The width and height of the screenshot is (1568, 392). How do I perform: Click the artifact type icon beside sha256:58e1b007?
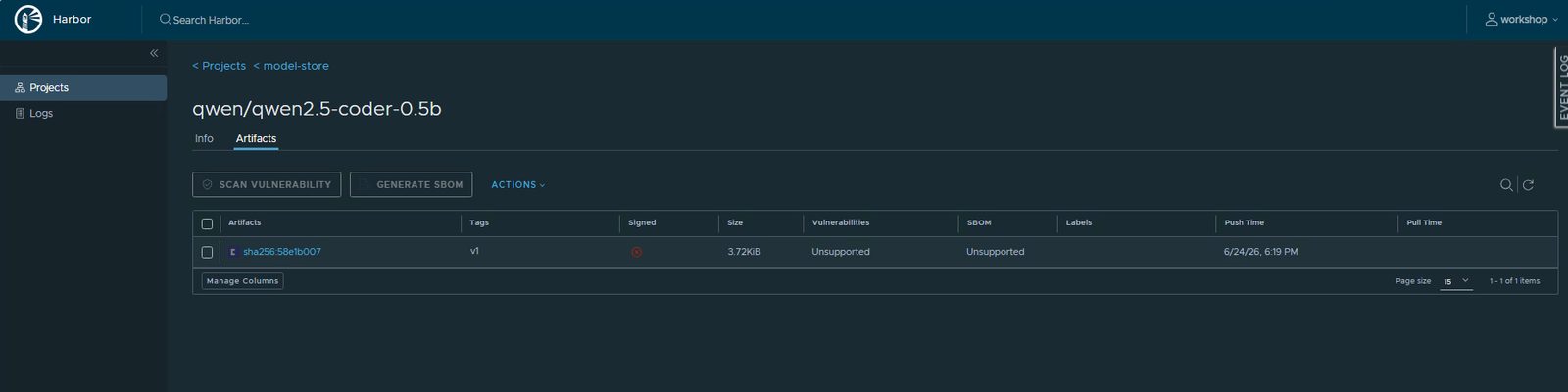233,252
